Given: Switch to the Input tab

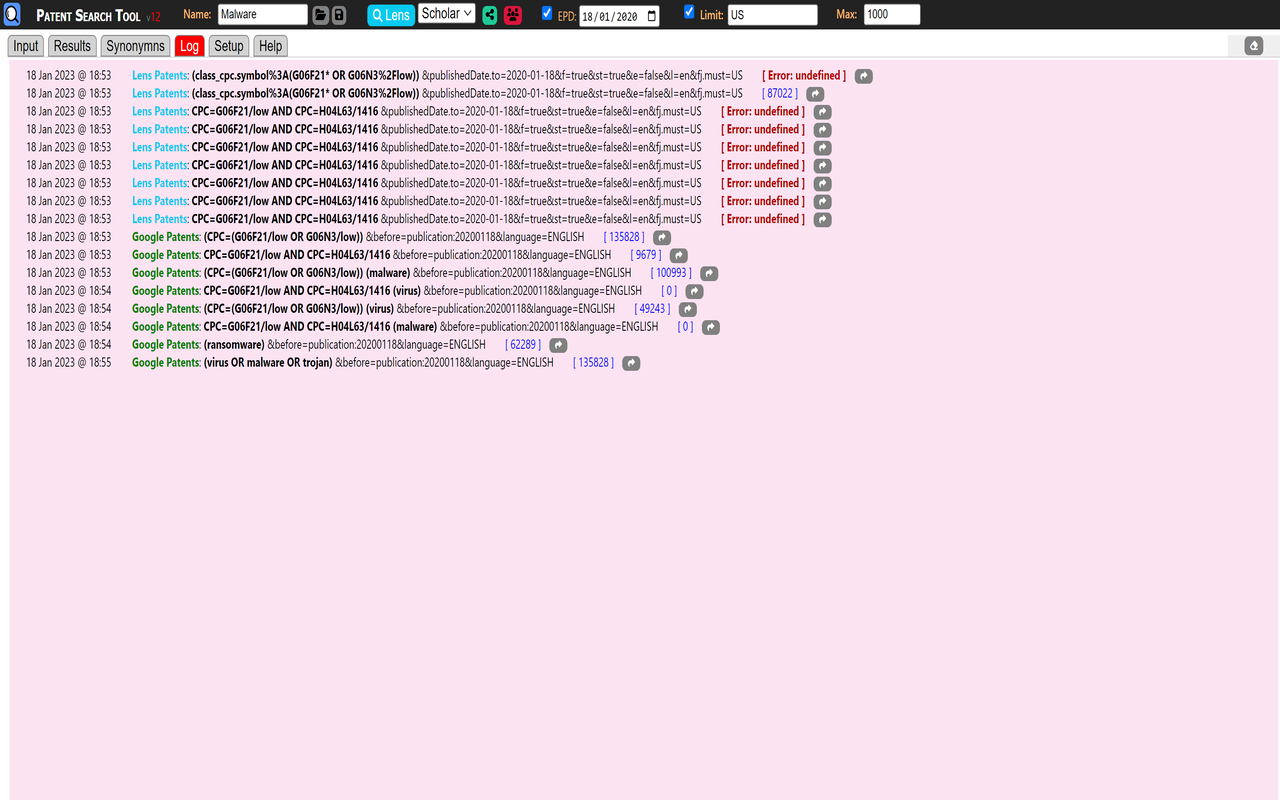Looking at the screenshot, I should click(26, 46).
